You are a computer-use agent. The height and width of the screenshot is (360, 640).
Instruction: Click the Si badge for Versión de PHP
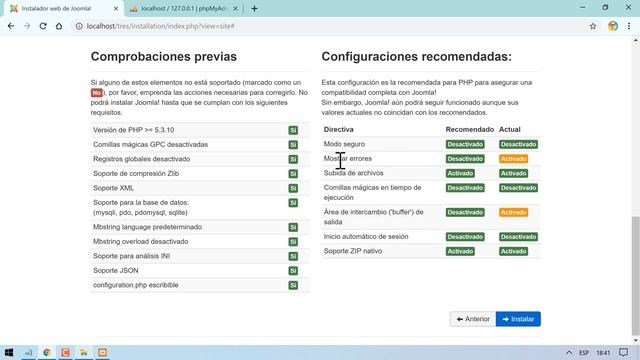pos(293,130)
